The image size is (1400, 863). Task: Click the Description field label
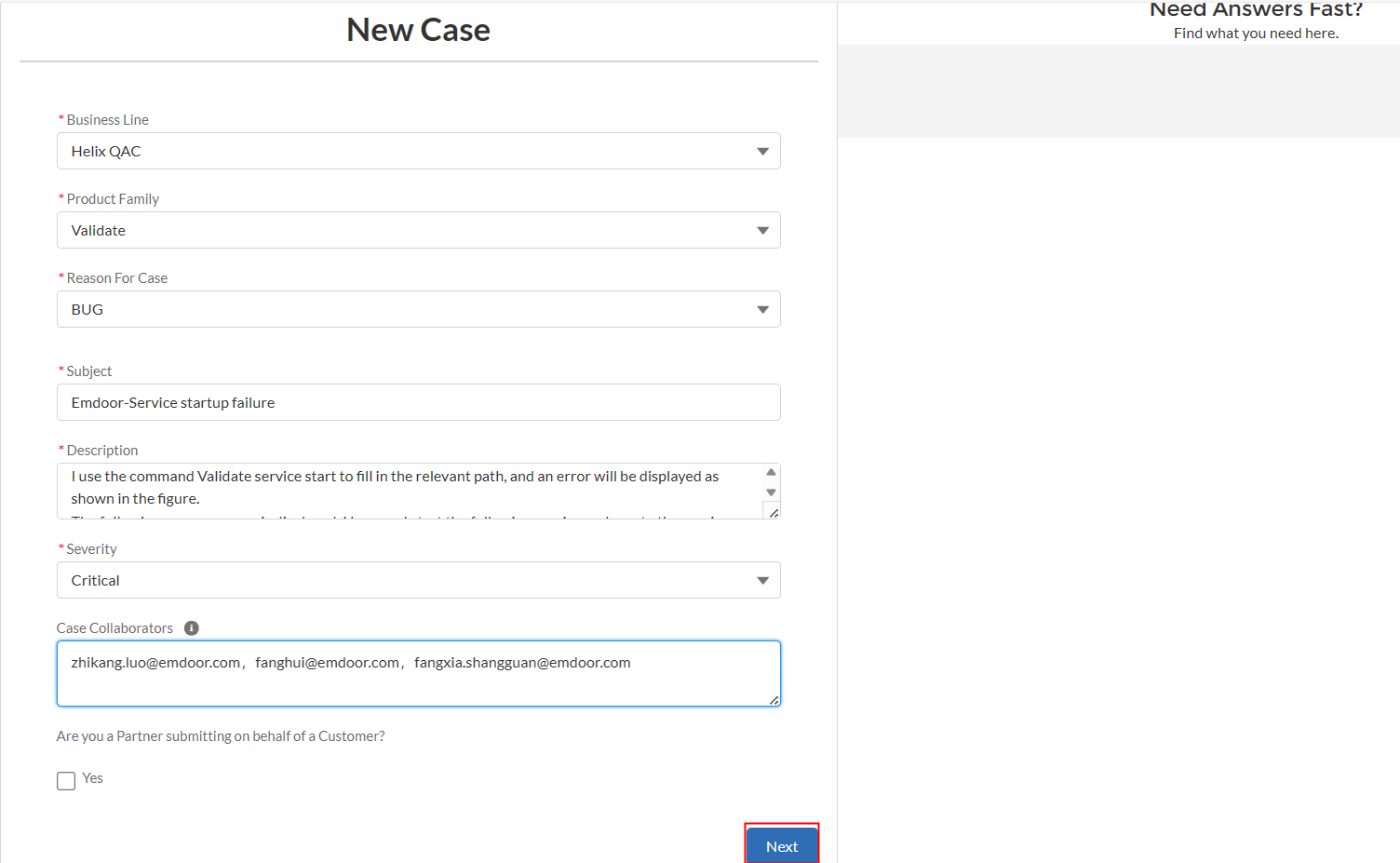coord(102,451)
